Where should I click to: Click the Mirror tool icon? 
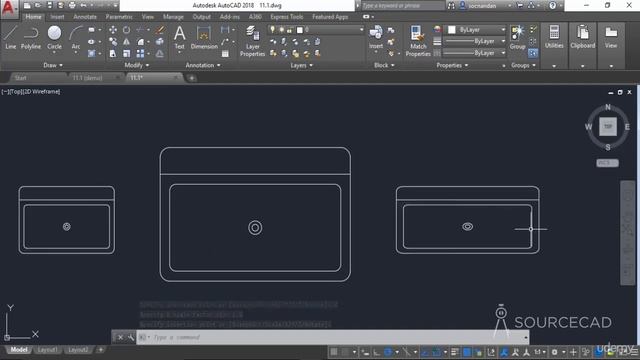(127, 42)
